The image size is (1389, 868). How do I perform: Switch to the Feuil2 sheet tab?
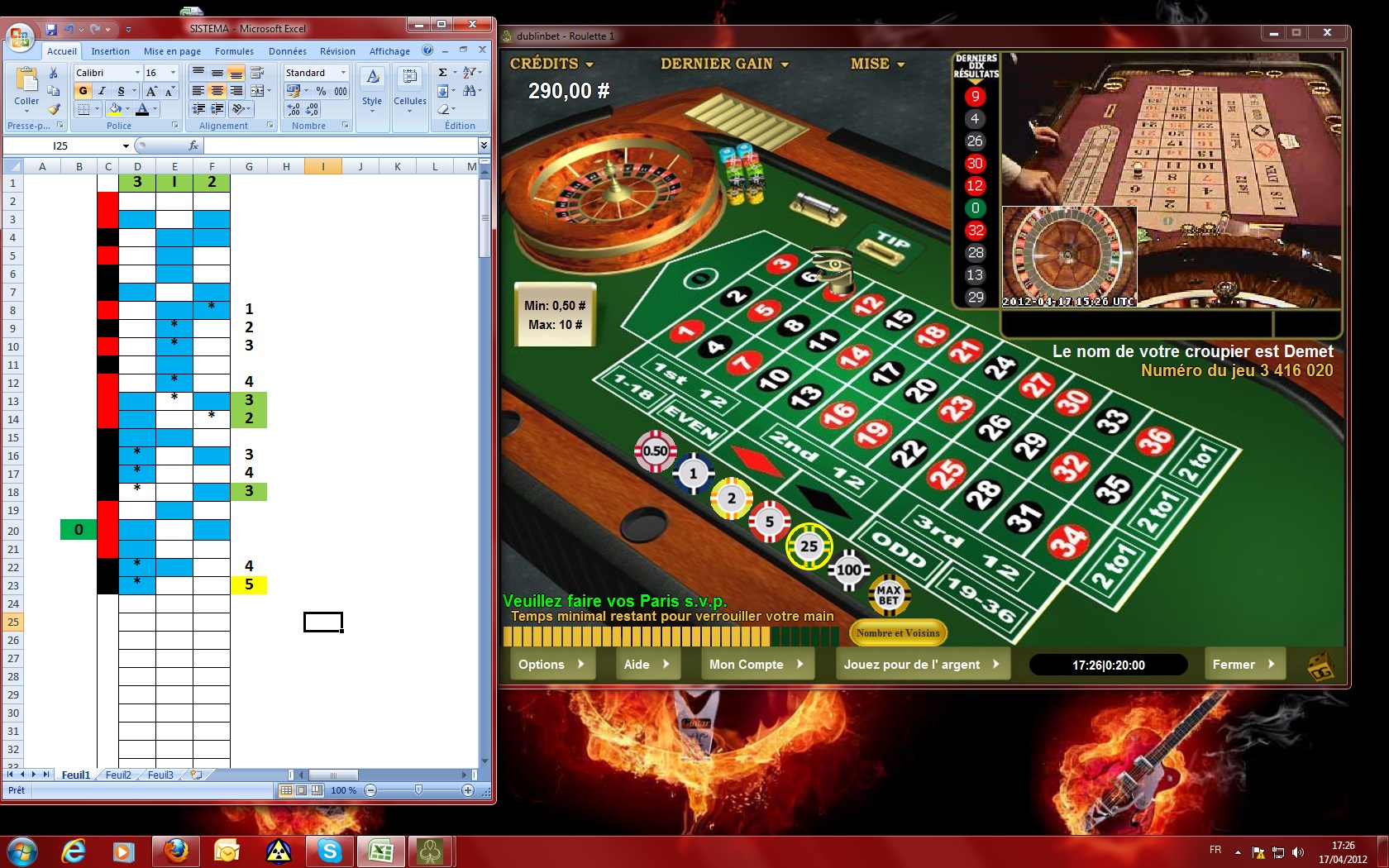click(x=118, y=775)
